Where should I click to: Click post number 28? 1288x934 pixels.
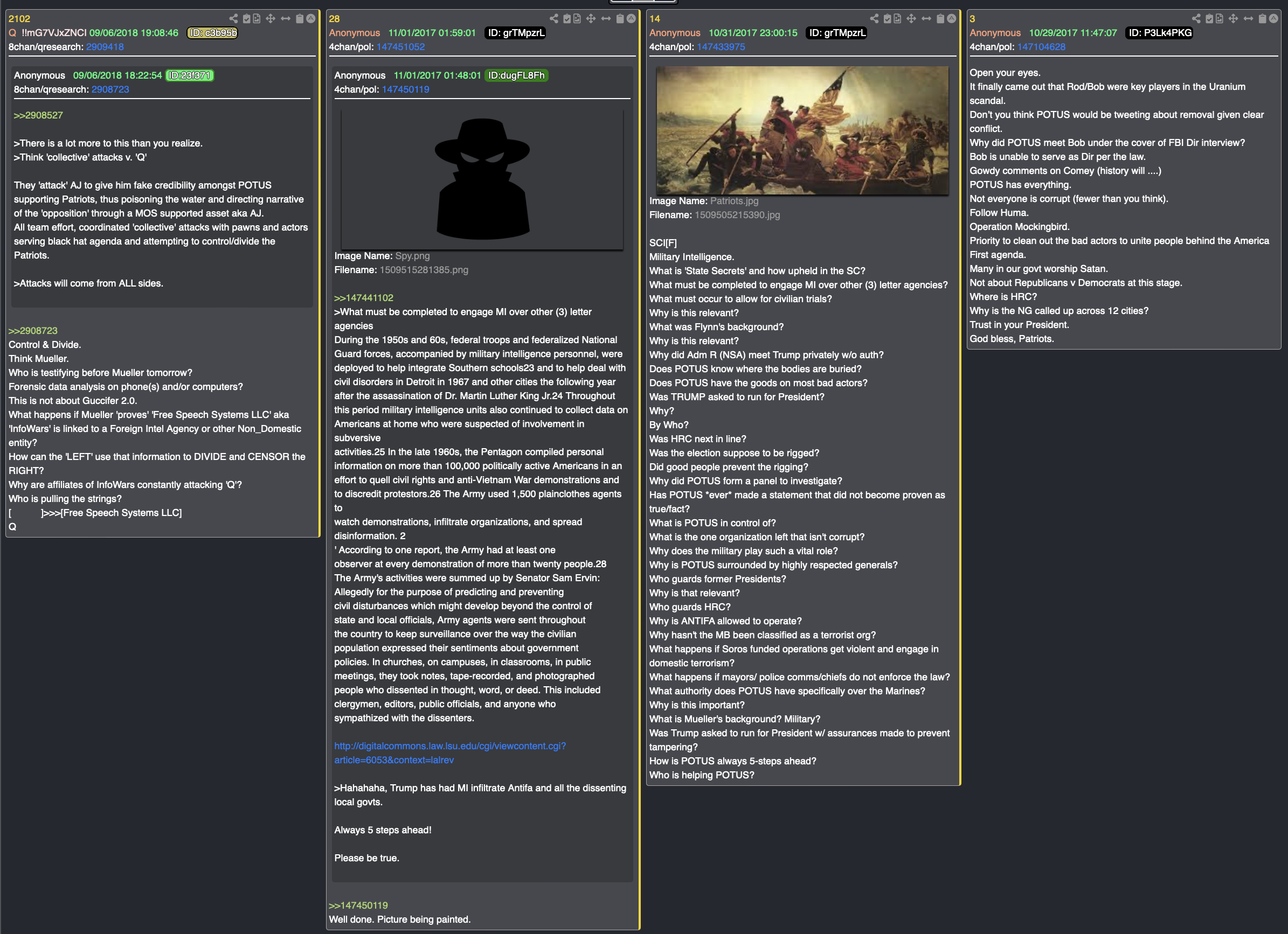(334, 19)
